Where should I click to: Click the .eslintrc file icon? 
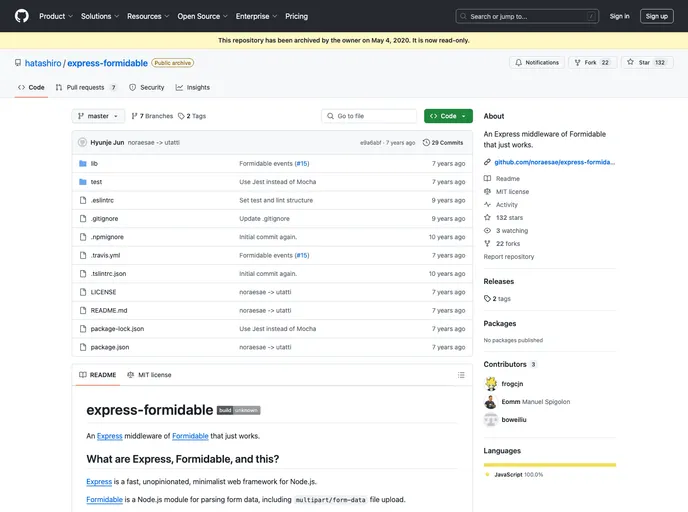(82, 200)
